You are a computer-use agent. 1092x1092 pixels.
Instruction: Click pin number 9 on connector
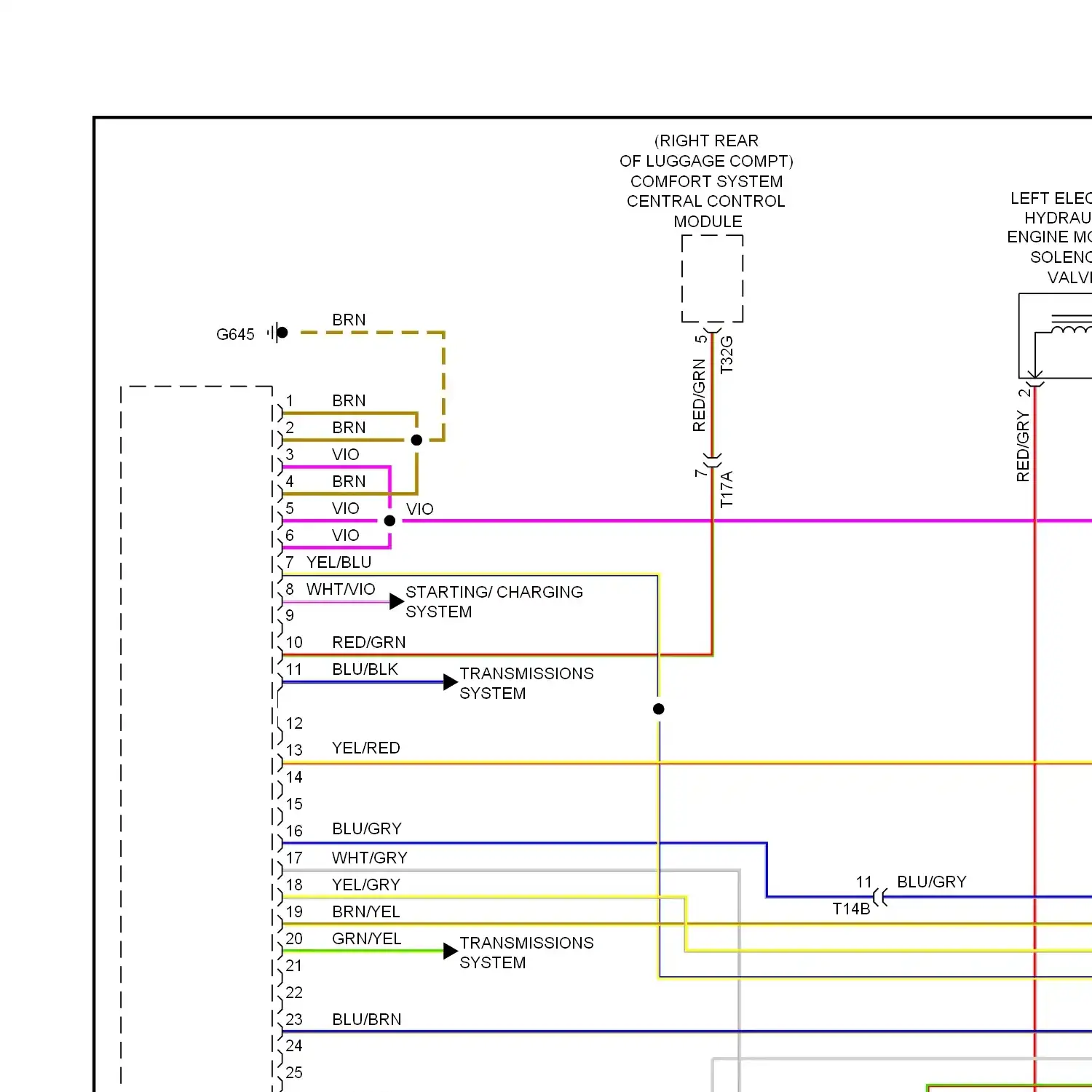290,615
